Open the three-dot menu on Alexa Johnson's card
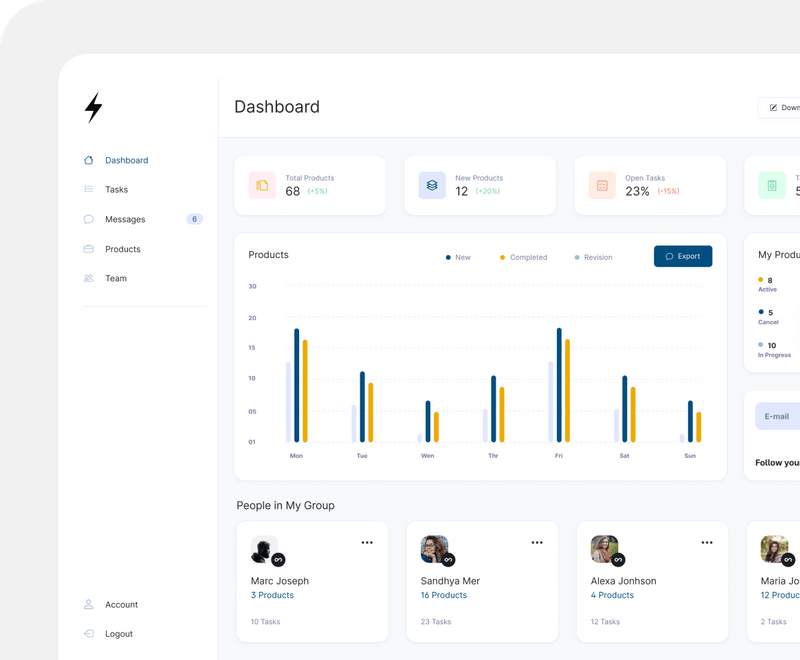This screenshot has width=800, height=660. (x=707, y=542)
